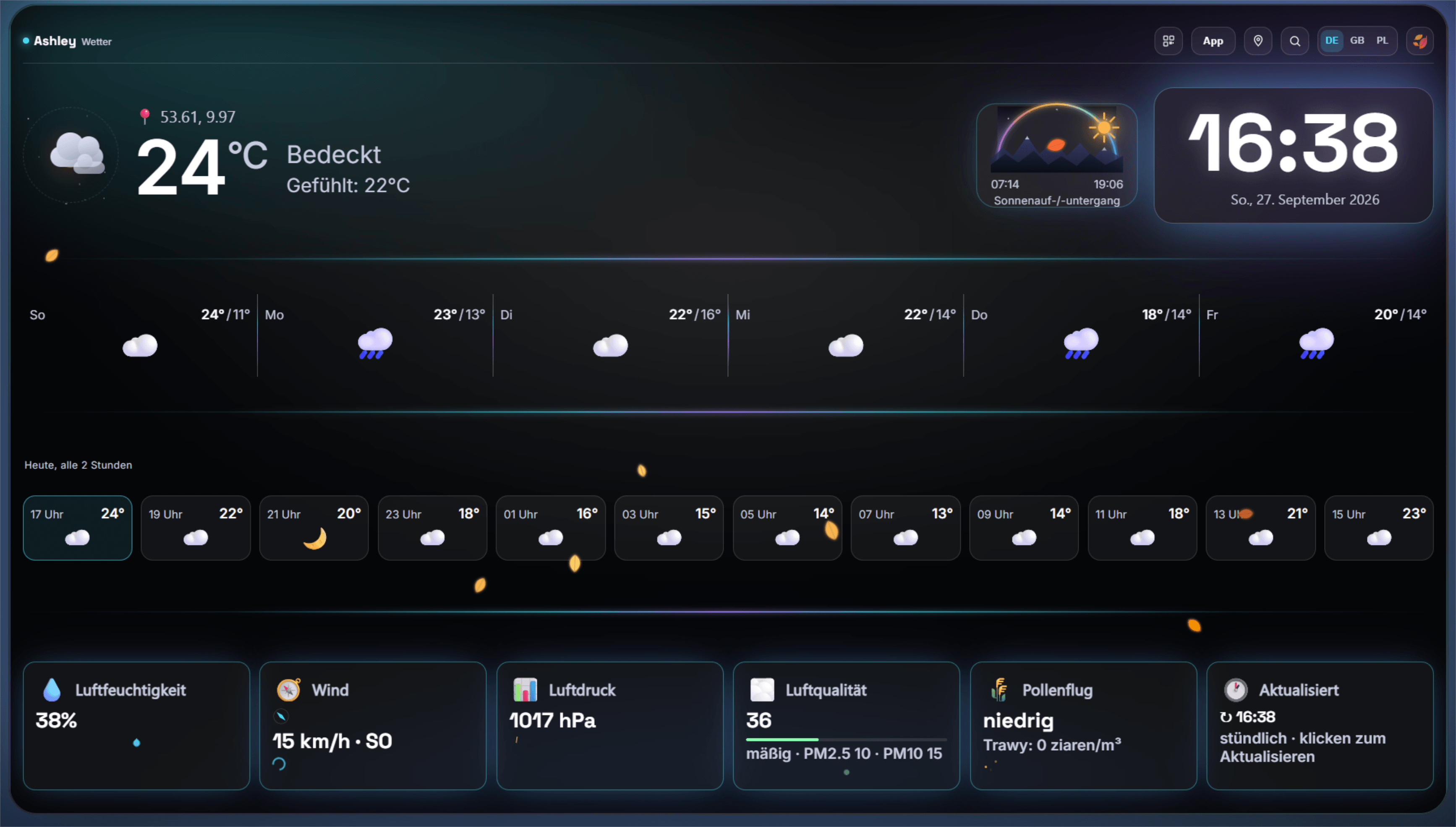
Task: Click the Fr rain cloud icon
Action: pos(1316,343)
